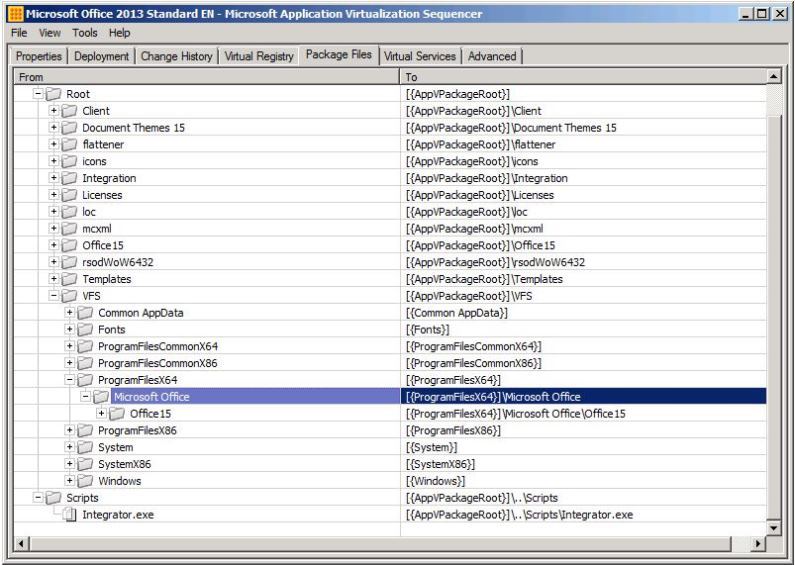Image resolution: width=795 pixels, height=565 pixels.
Task: Expand the Windows folder node
Action: tap(69, 480)
